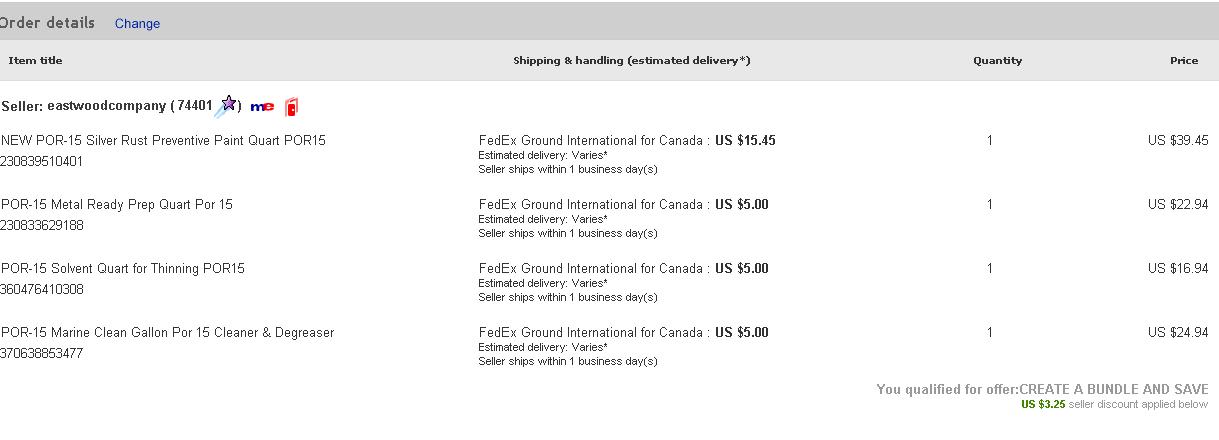Open POR-15 Metal Ready Prep Quart item

[x=116, y=204]
